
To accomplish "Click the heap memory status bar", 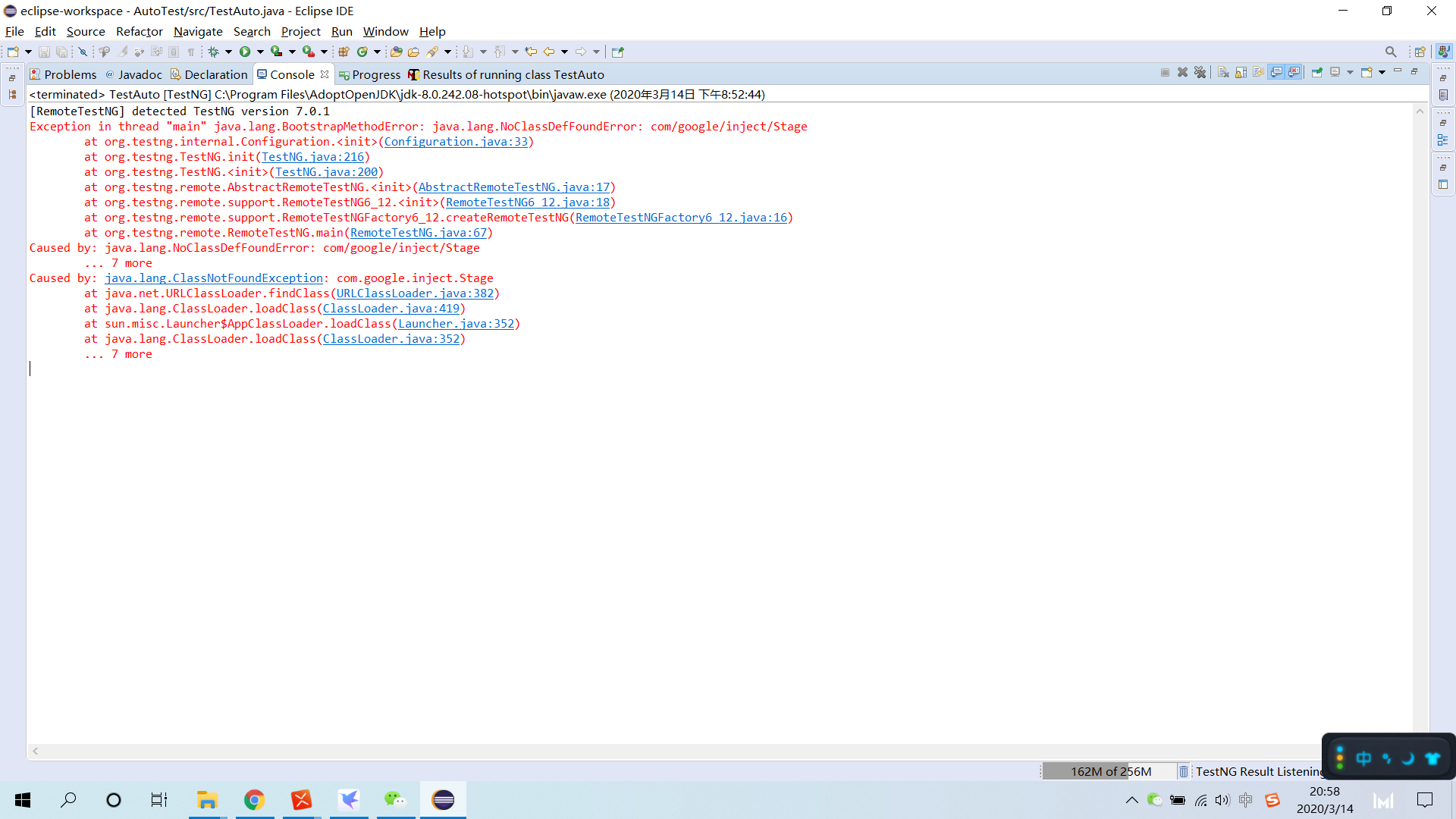I will (x=1110, y=771).
